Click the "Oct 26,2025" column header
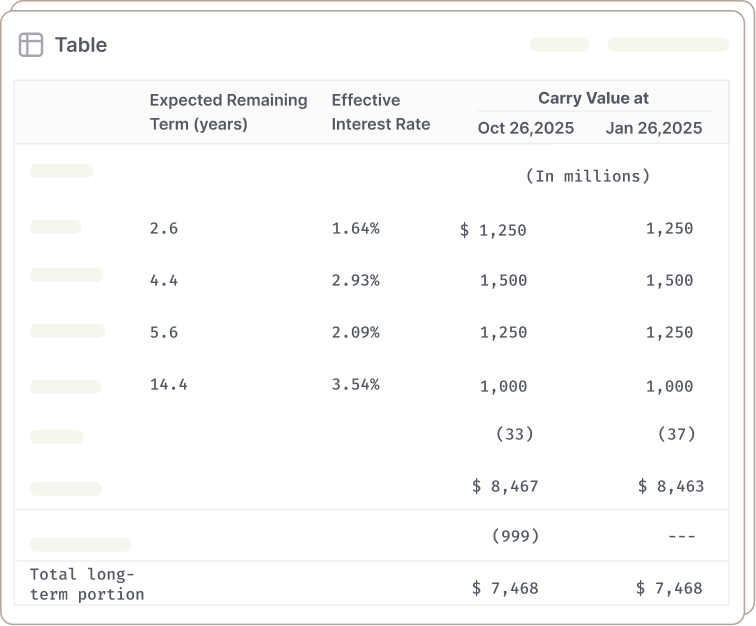 526,128
